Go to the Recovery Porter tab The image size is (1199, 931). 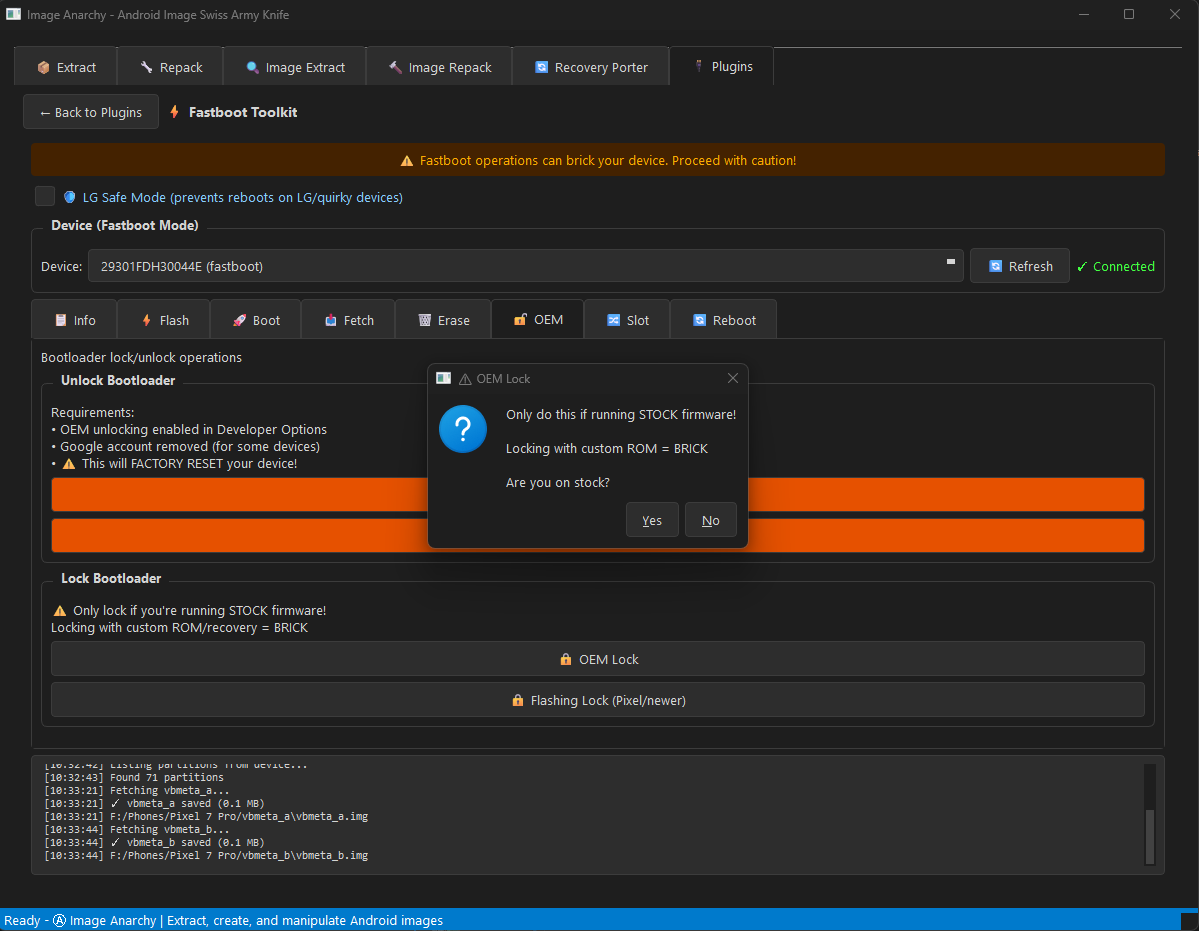coord(591,67)
